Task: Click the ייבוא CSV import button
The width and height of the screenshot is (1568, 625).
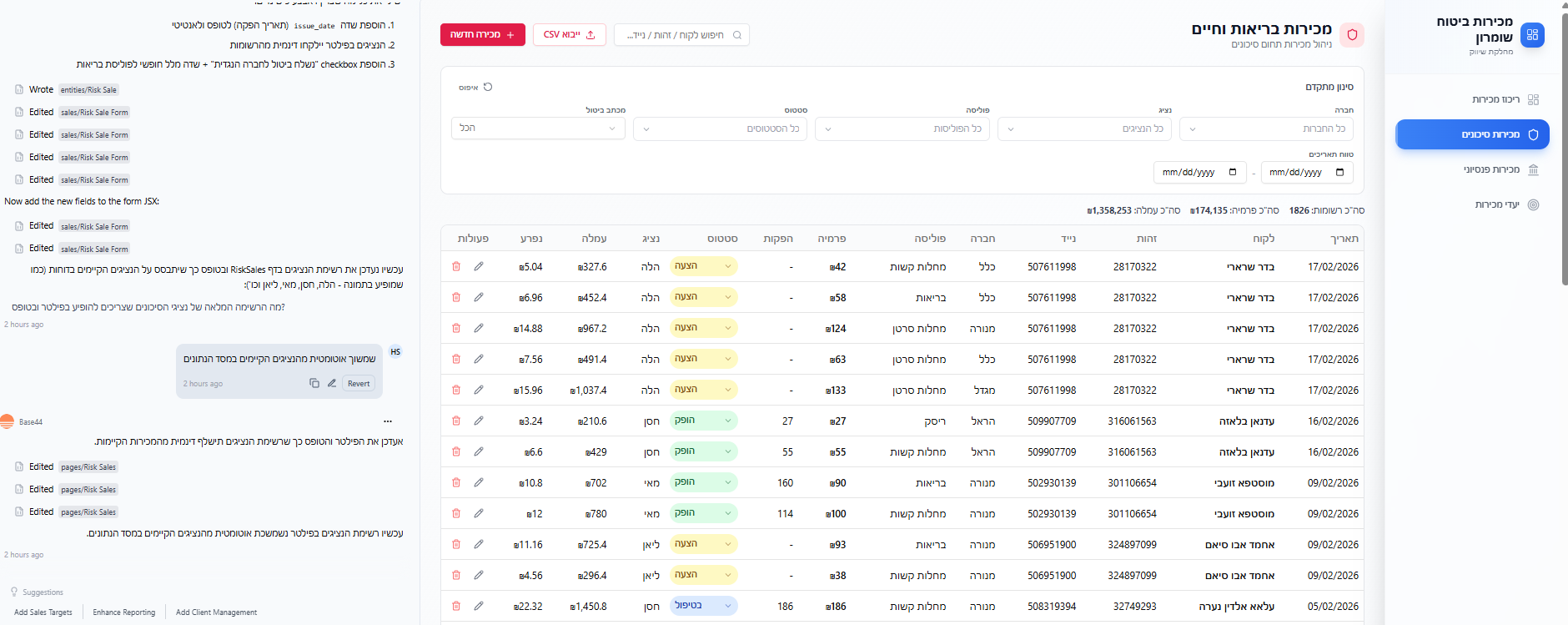Action: [x=570, y=34]
